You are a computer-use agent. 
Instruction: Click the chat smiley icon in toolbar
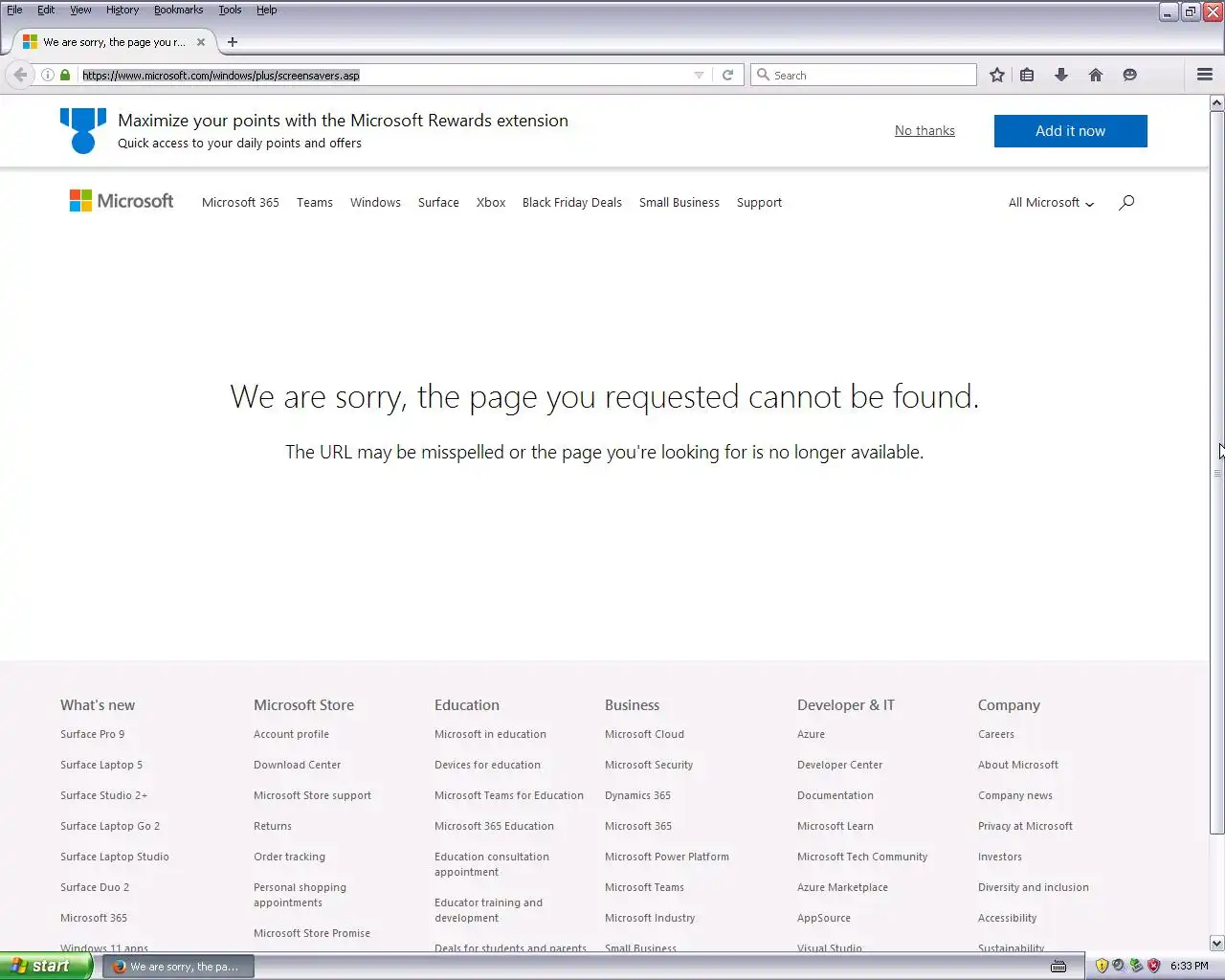pyautogui.click(x=1130, y=75)
